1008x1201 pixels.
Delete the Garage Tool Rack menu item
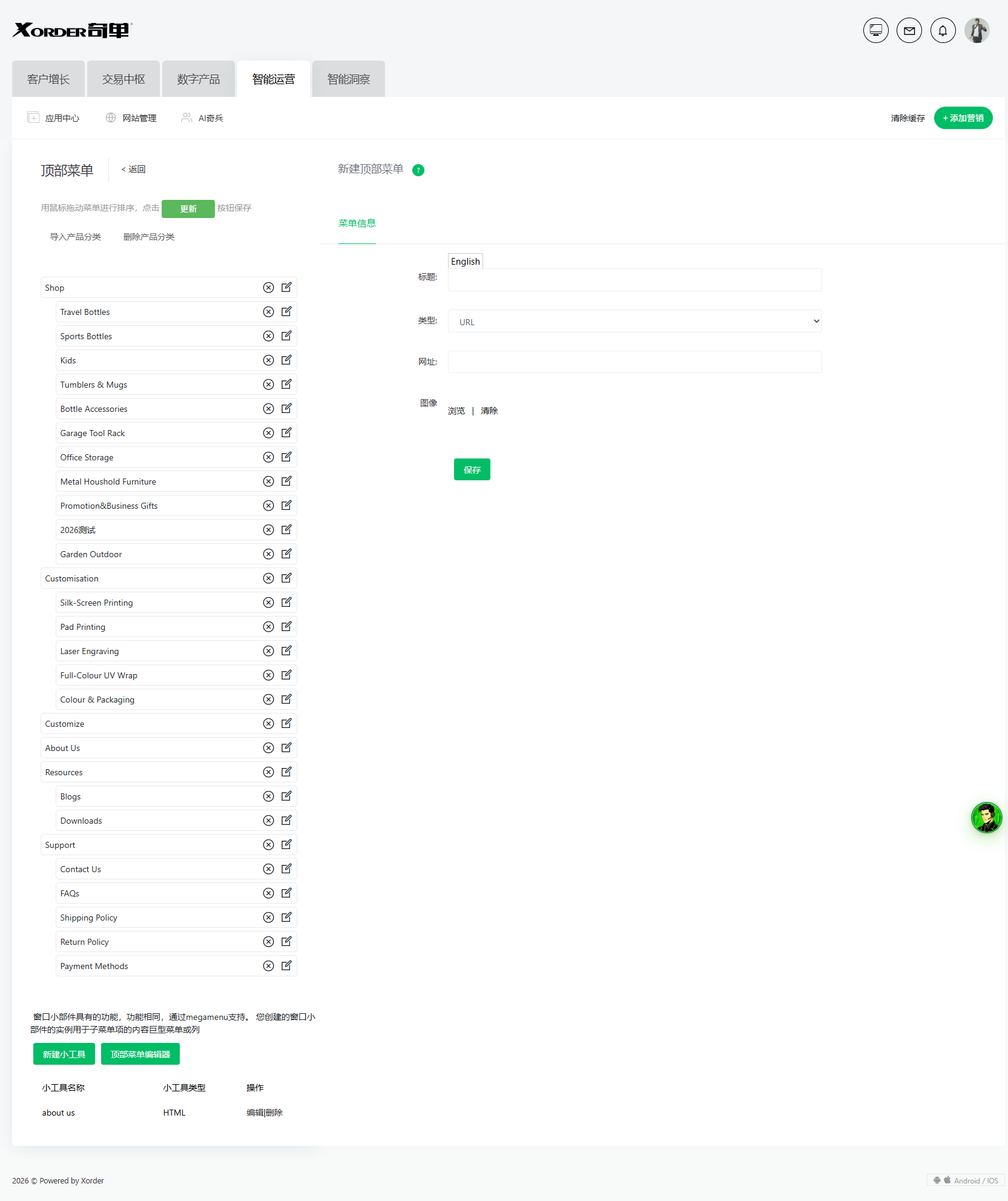[x=268, y=433]
